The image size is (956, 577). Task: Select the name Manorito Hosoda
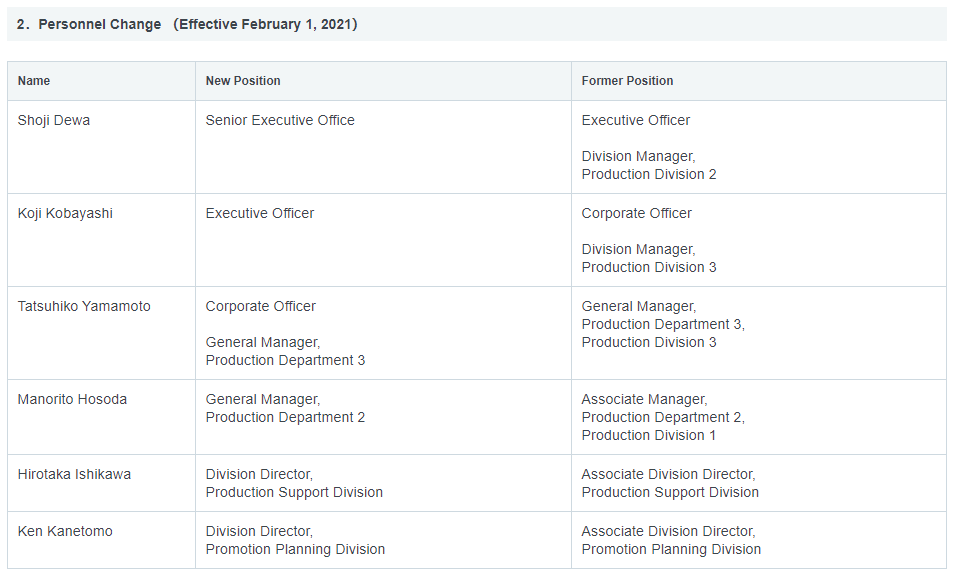(72, 400)
